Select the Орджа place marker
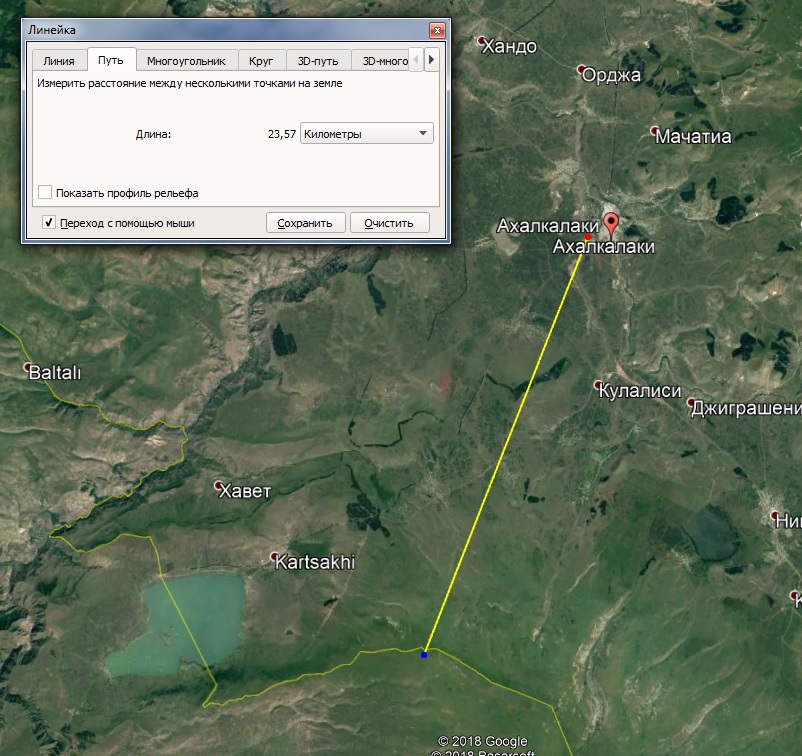802x756 pixels. 581,69
